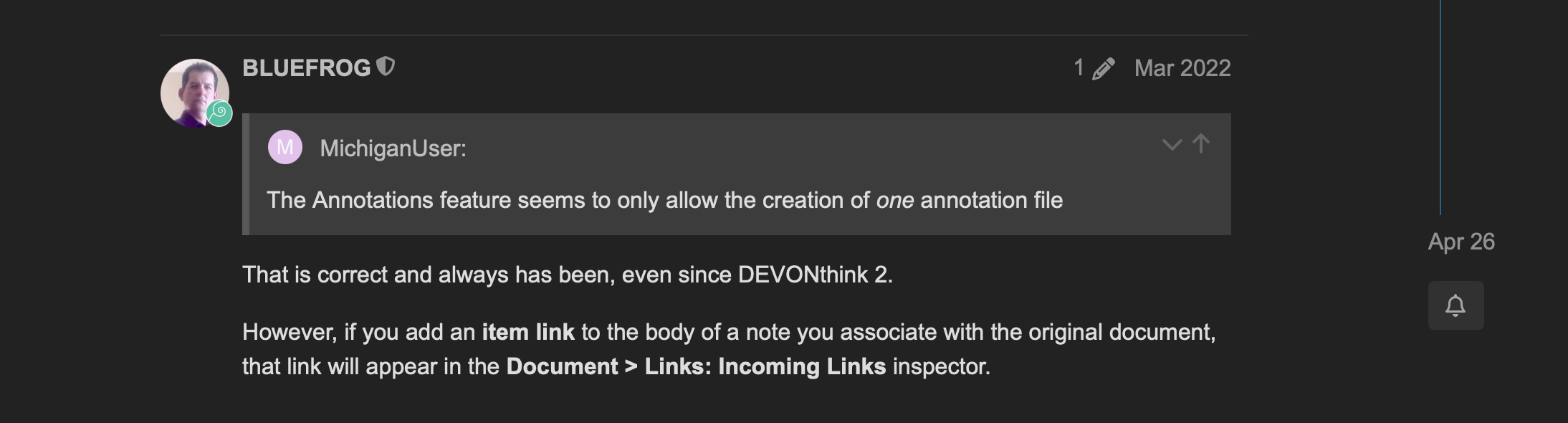Click the moderator shield icon beside BLUEFROG

click(386, 67)
